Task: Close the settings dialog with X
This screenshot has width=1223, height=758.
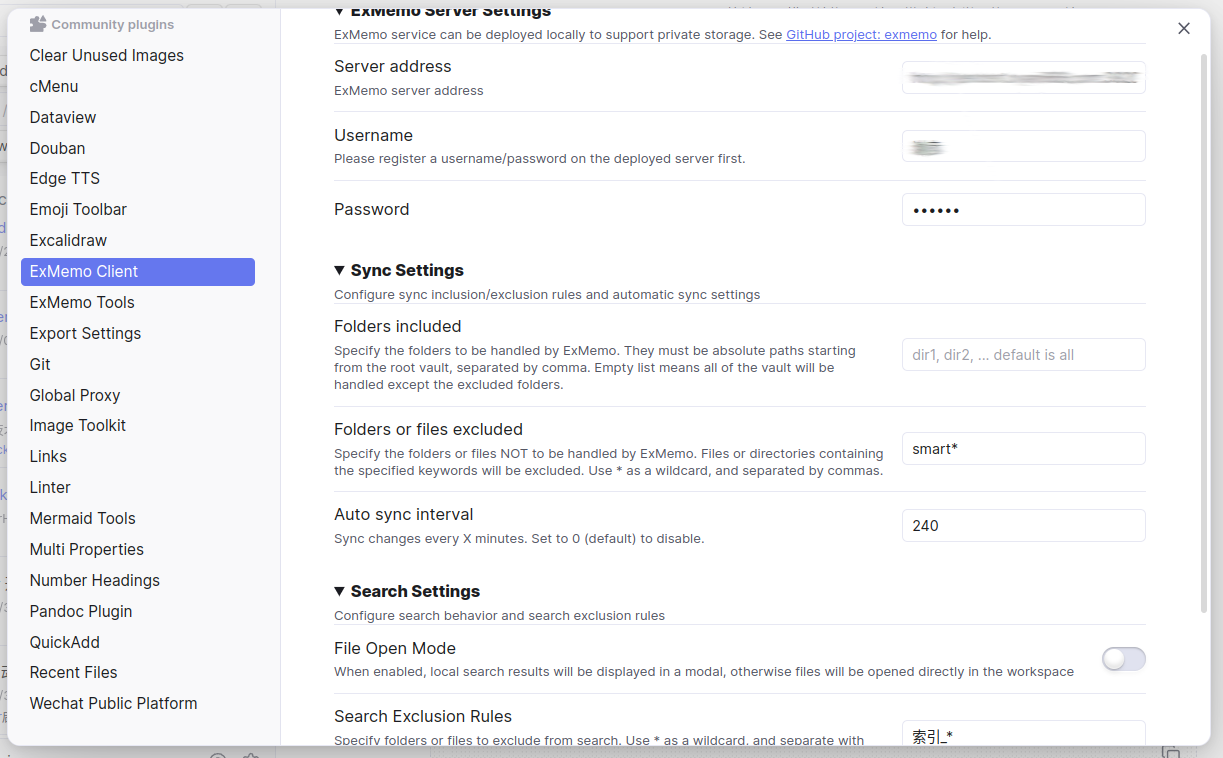Action: pos(1184,28)
